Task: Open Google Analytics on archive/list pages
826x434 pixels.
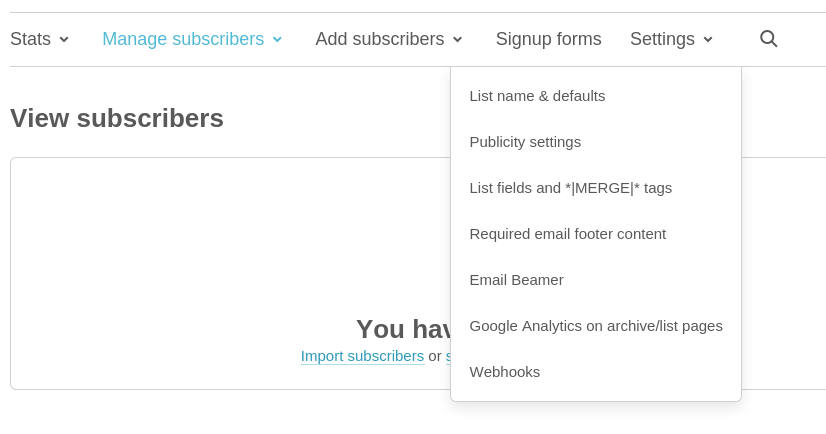Action: pyautogui.click(x=596, y=326)
